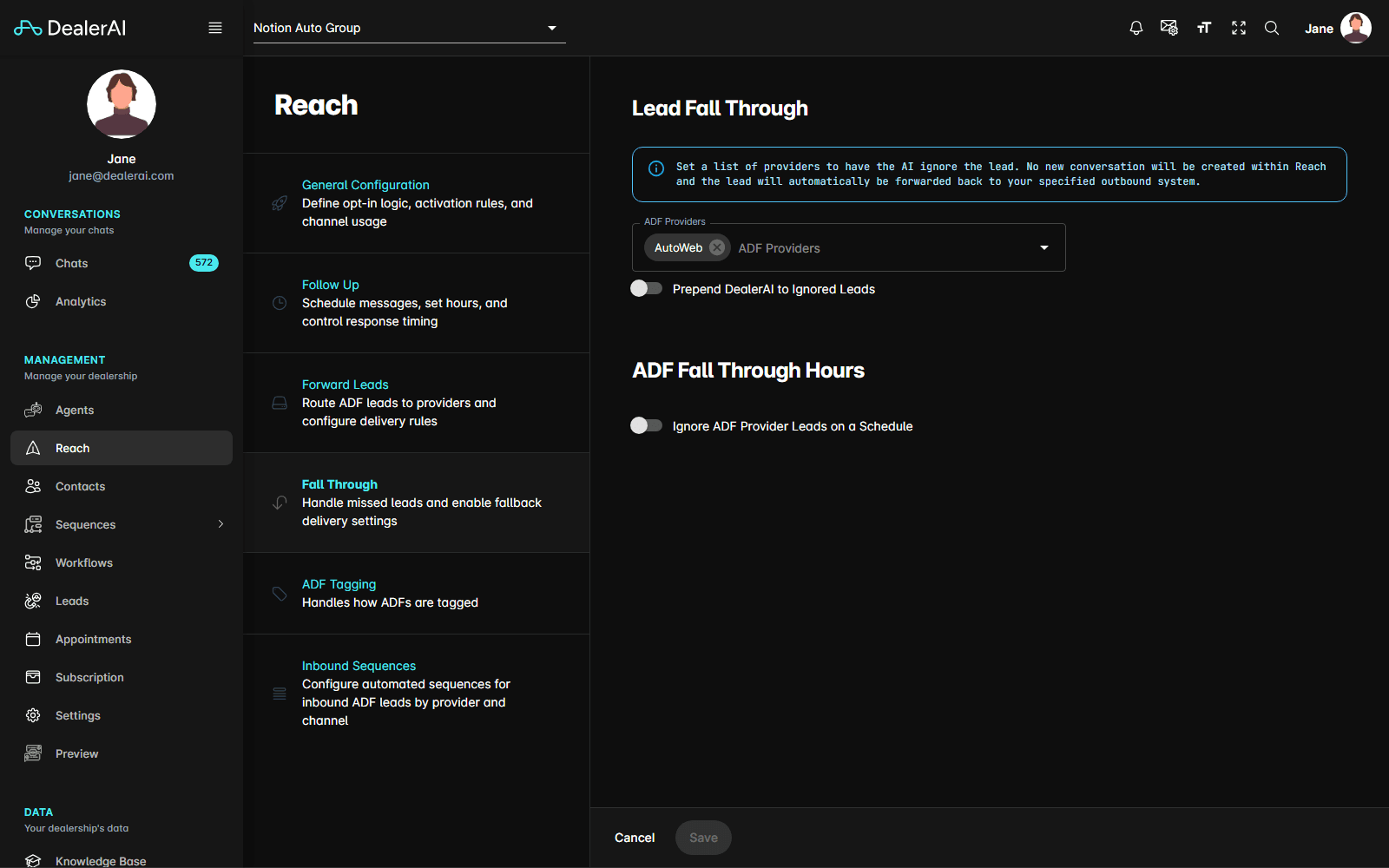Click the Jane name in header
Screen dimensions: 1389x868
tap(1319, 29)
